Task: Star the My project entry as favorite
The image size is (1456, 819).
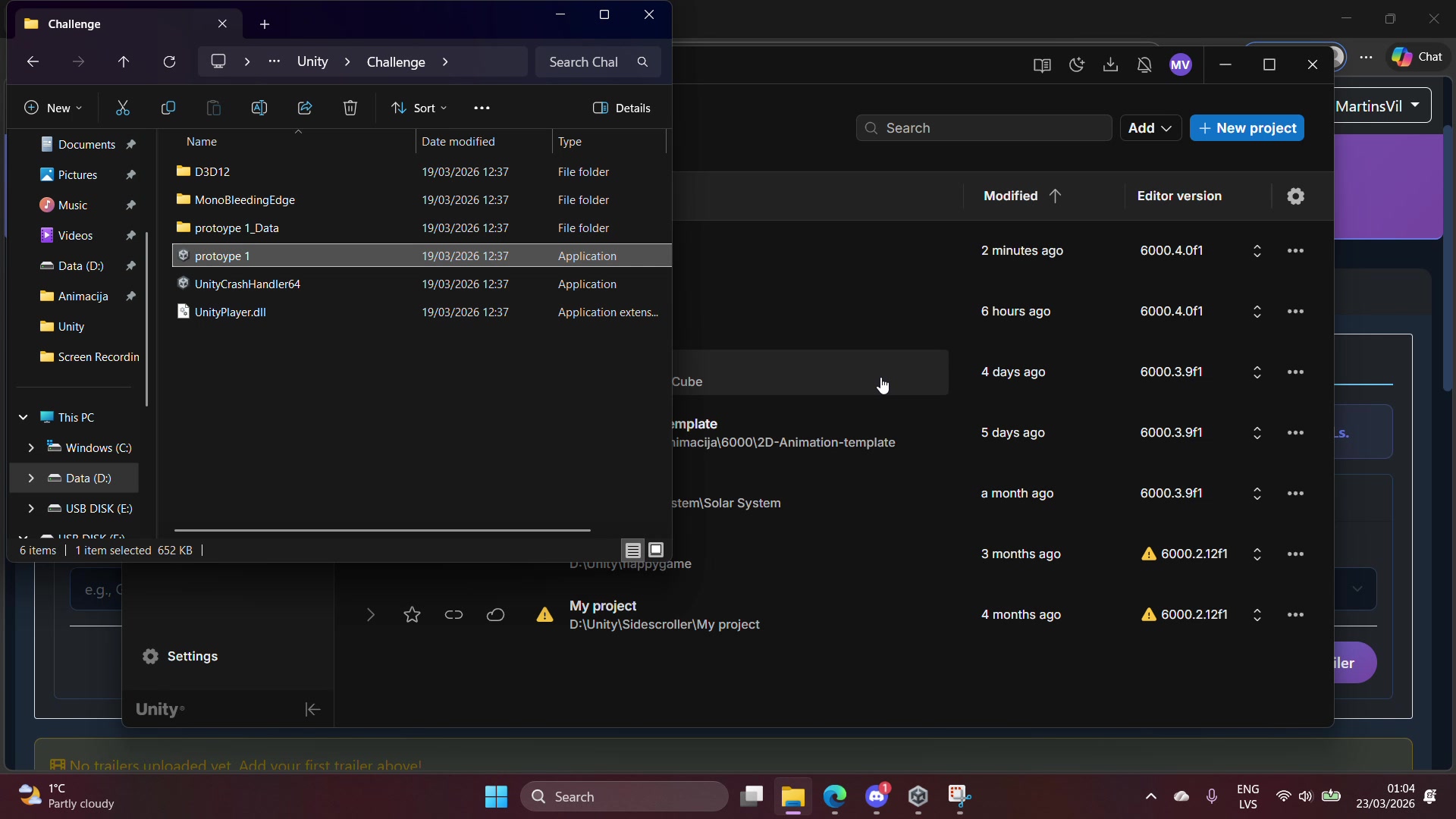Action: point(412,615)
